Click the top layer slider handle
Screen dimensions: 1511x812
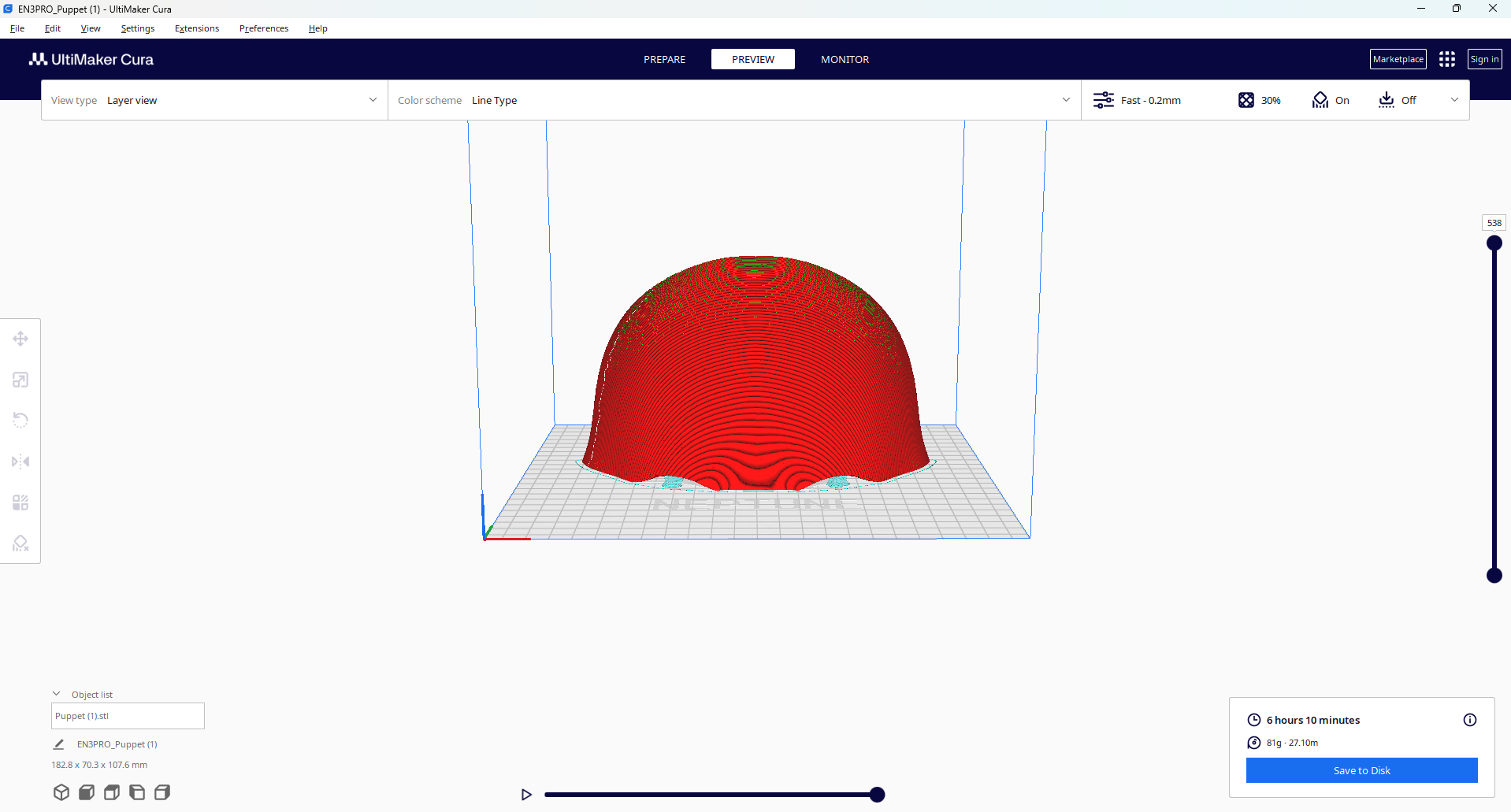tap(1494, 243)
